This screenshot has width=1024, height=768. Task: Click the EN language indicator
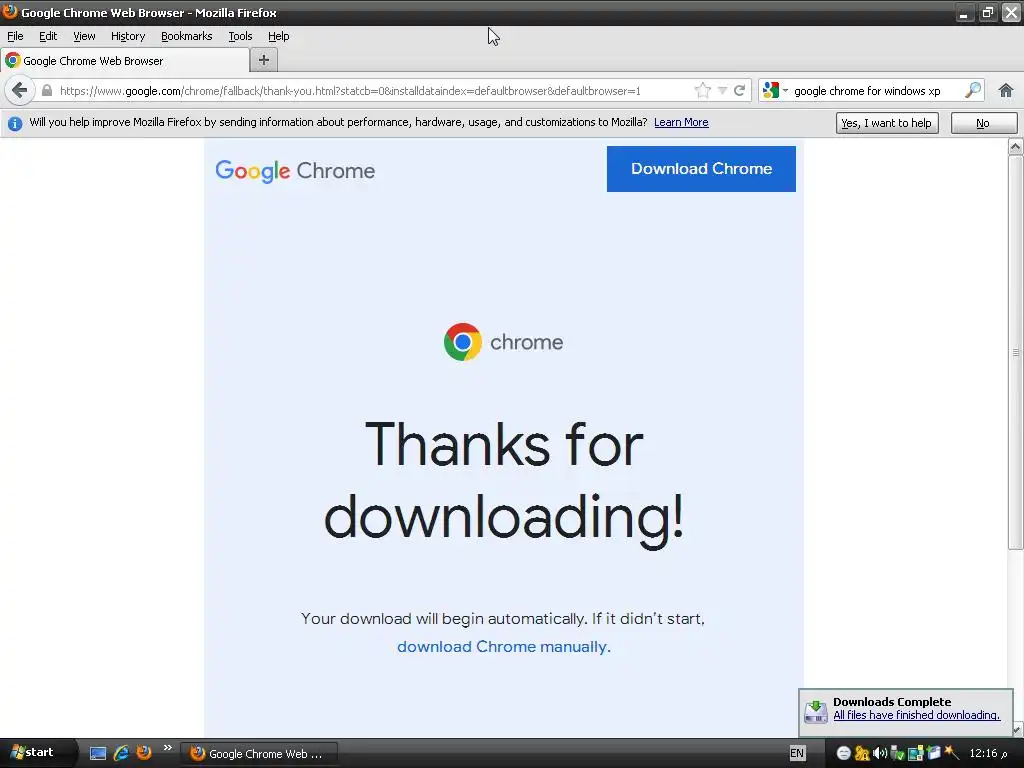pyautogui.click(x=797, y=753)
